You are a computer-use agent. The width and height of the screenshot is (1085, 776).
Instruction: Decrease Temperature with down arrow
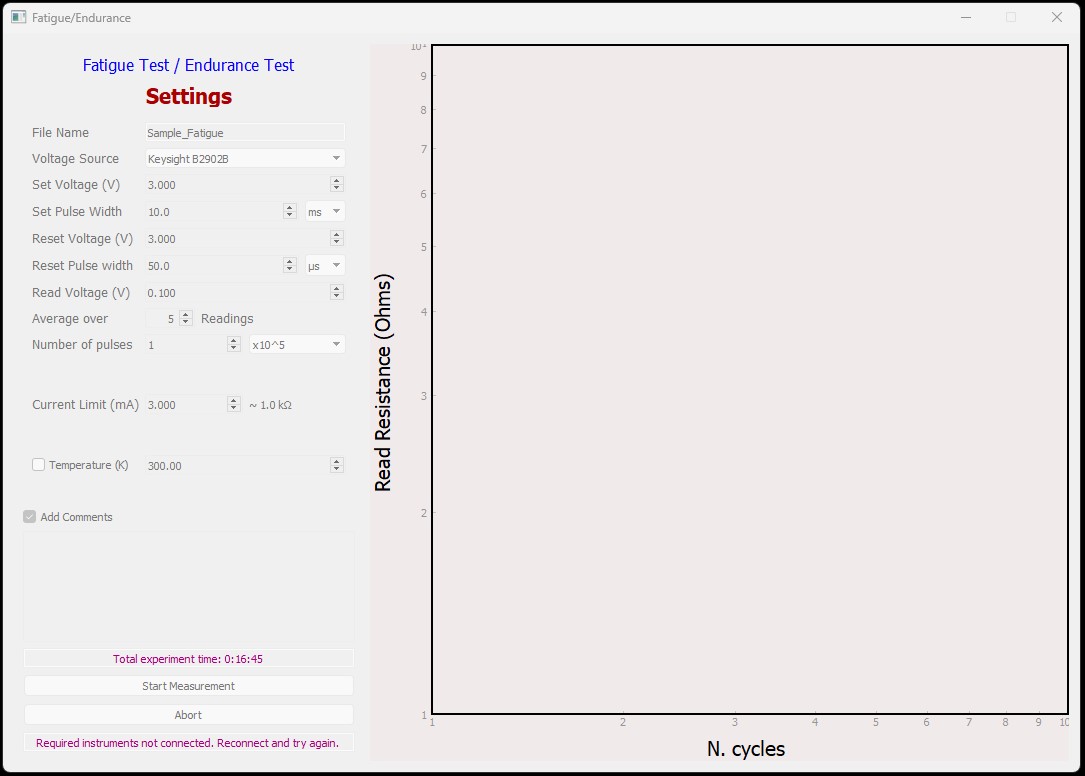pos(336,469)
